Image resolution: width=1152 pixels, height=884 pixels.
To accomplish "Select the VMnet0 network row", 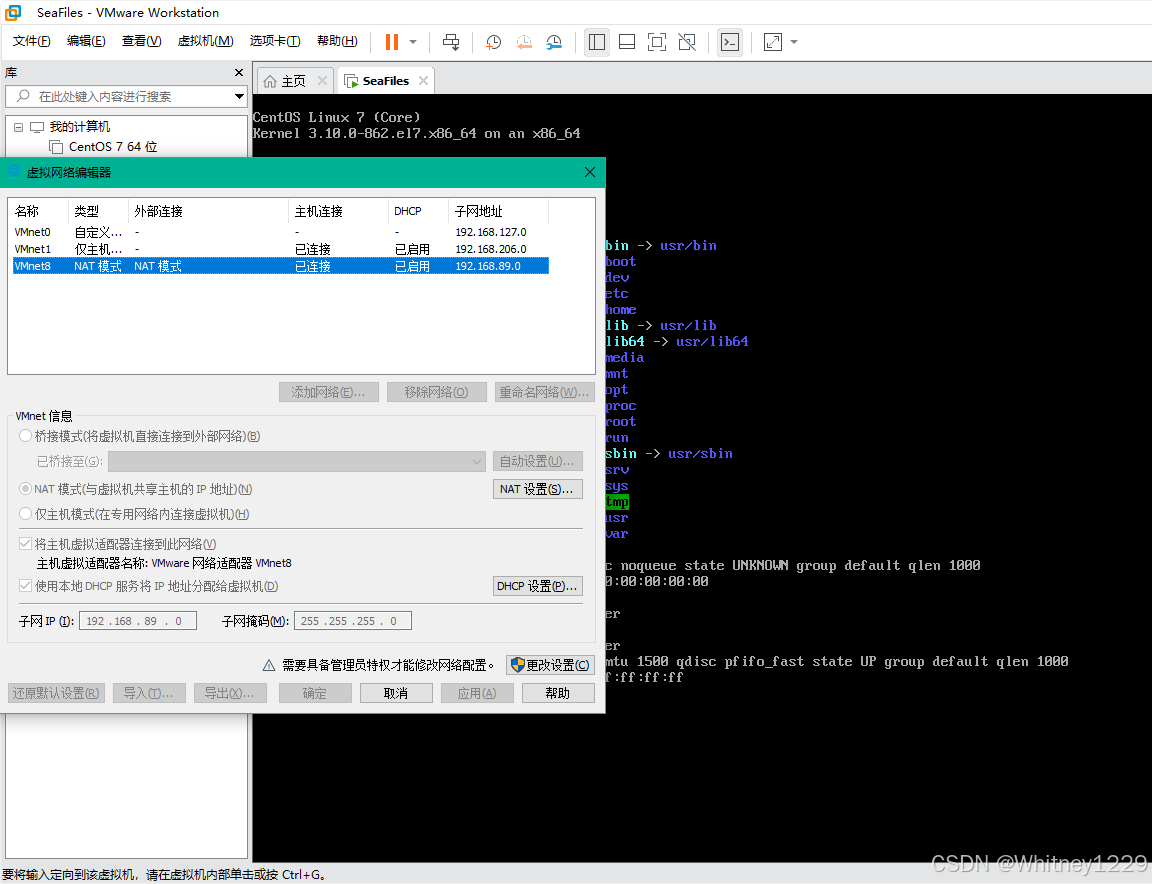I will point(281,232).
